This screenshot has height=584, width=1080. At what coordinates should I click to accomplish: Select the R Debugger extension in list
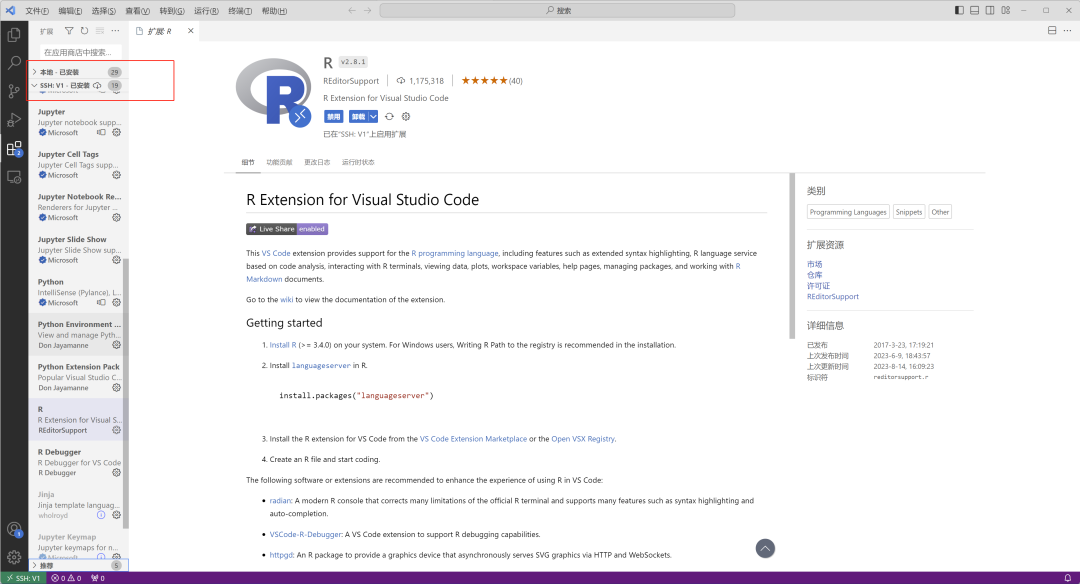[78, 462]
